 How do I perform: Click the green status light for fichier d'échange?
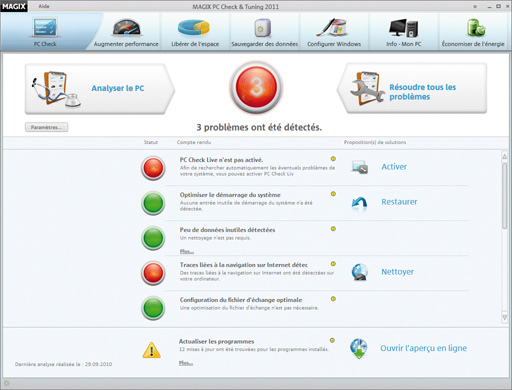pos(153,308)
